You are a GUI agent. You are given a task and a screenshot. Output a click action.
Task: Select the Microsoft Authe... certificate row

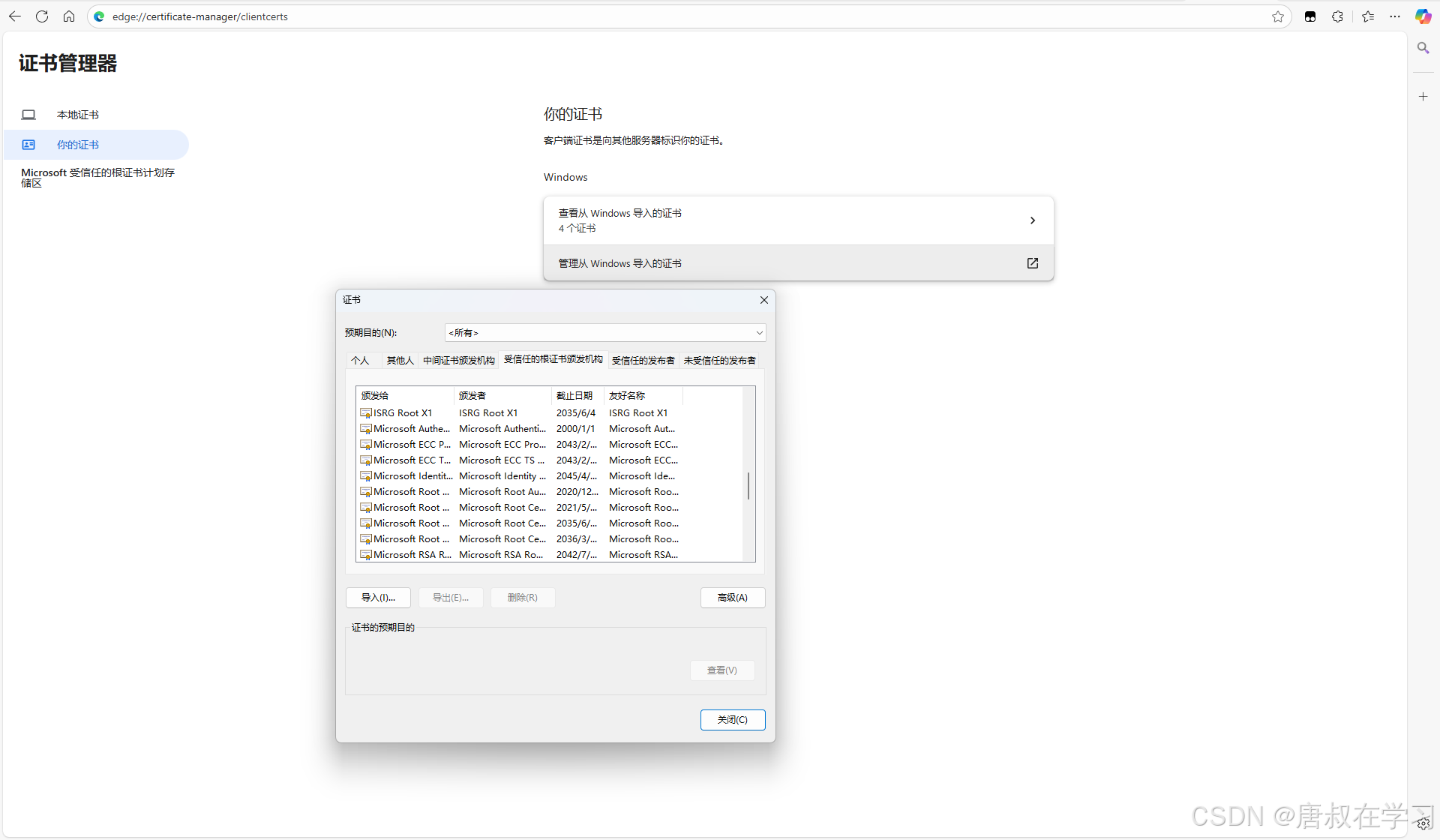[520, 429]
